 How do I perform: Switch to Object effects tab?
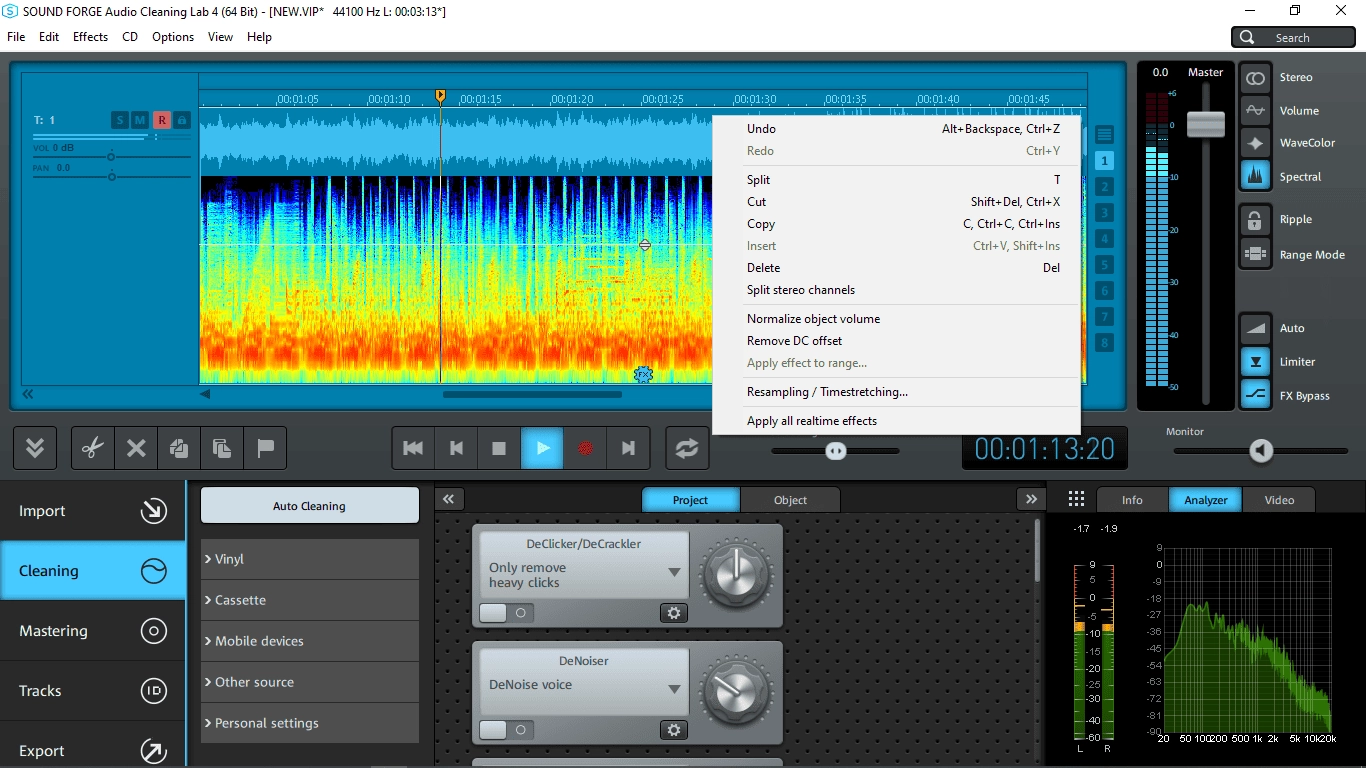point(790,500)
